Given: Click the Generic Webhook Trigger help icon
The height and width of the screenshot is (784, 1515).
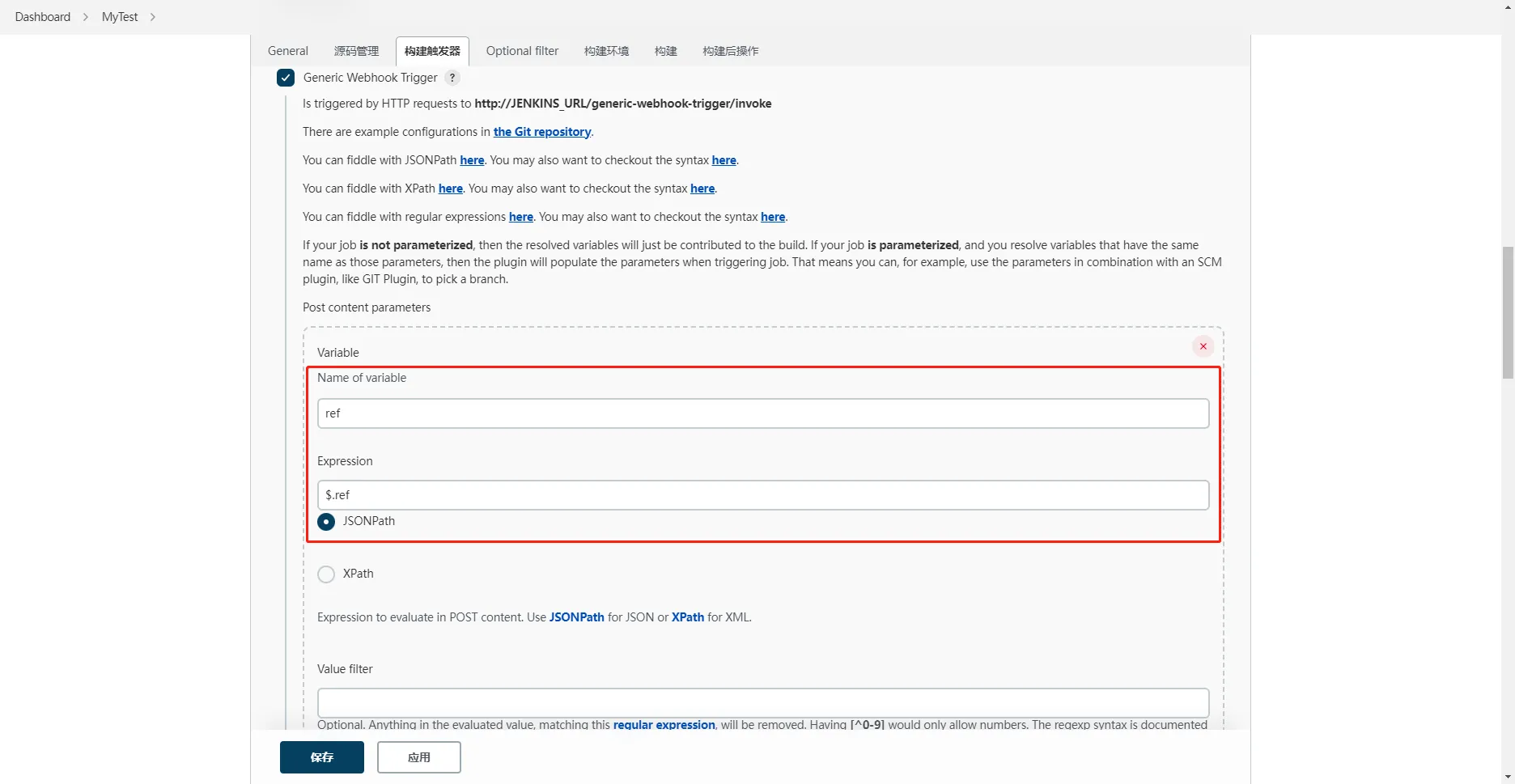Looking at the screenshot, I should tap(452, 78).
